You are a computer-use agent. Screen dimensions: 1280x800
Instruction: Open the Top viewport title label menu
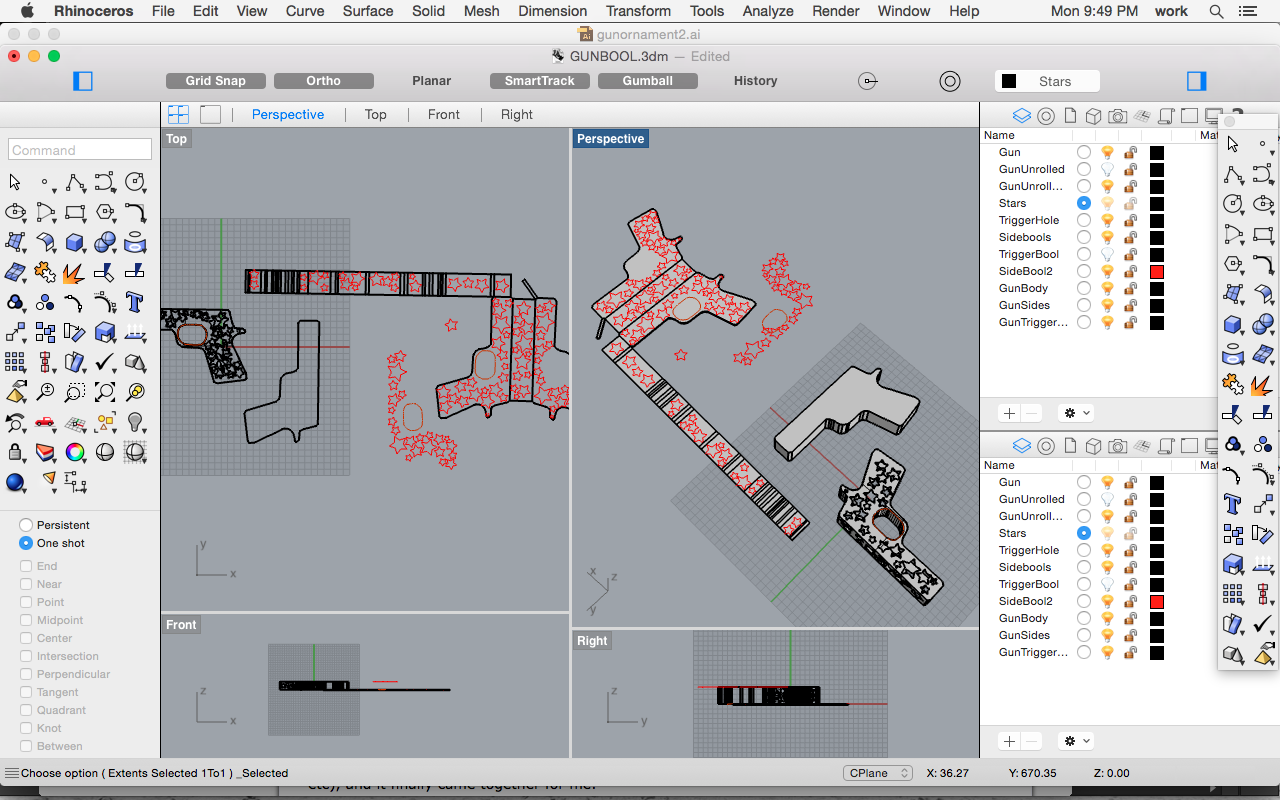tap(177, 139)
